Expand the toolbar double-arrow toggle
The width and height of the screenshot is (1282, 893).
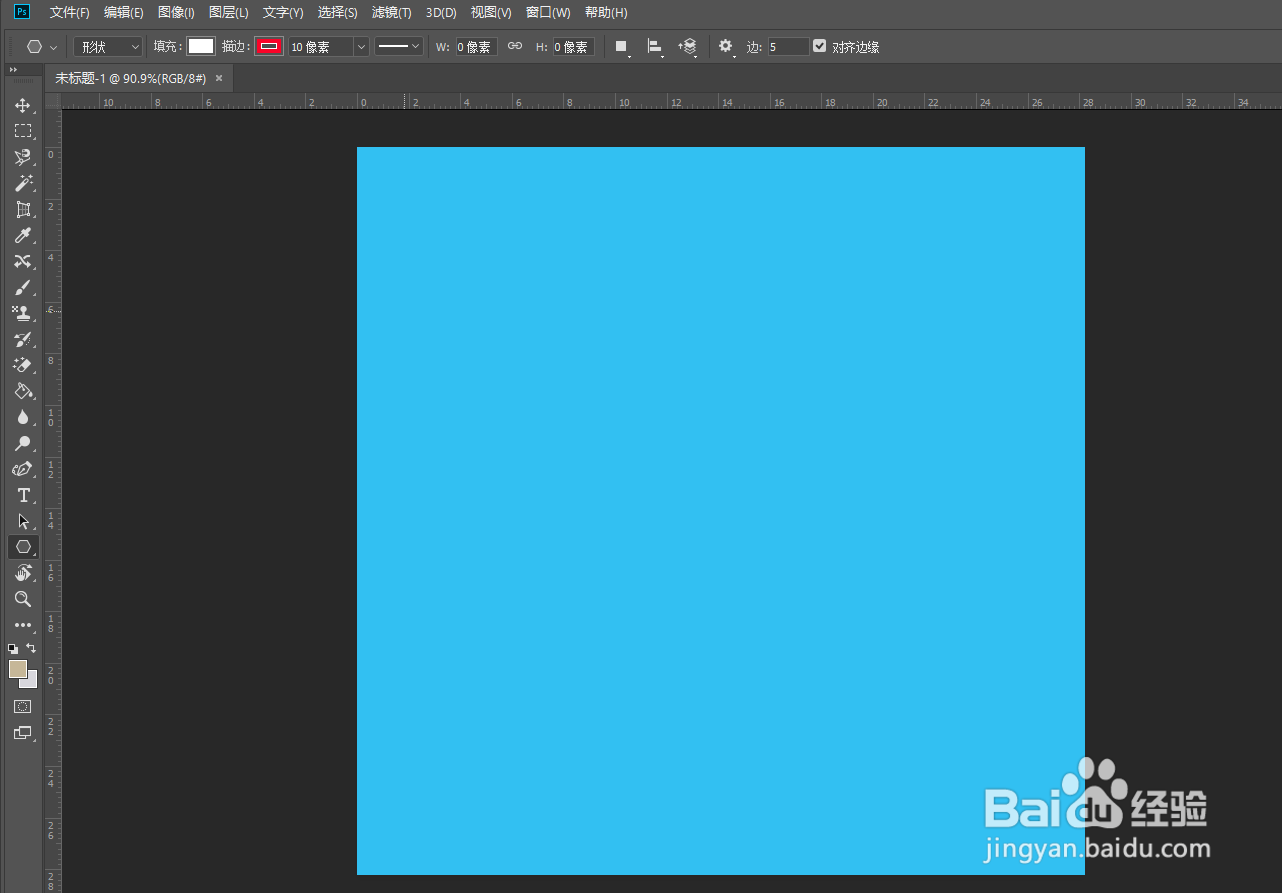pyautogui.click(x=13, y=69)
